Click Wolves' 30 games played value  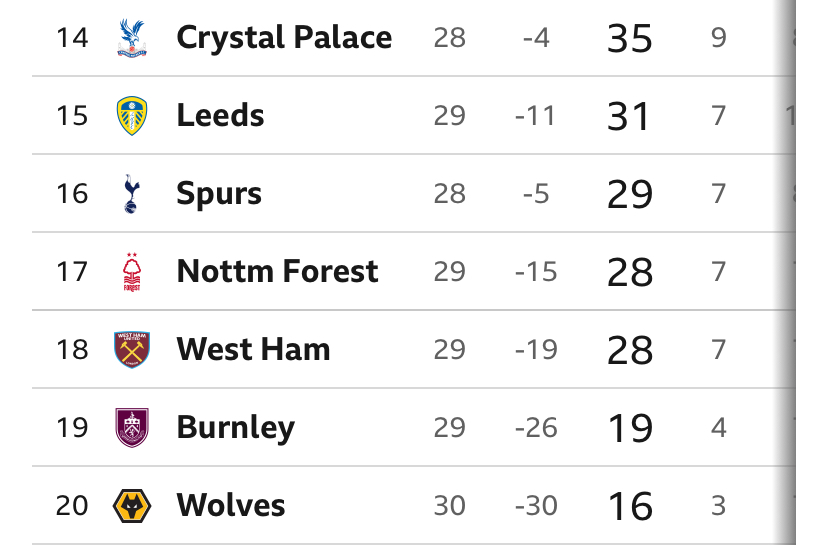[450, 505]
